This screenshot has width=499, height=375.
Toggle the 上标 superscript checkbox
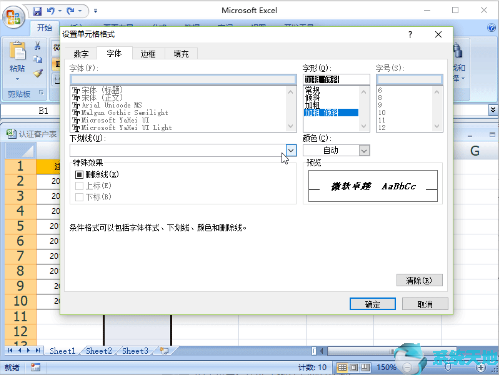tap(79, 186)
